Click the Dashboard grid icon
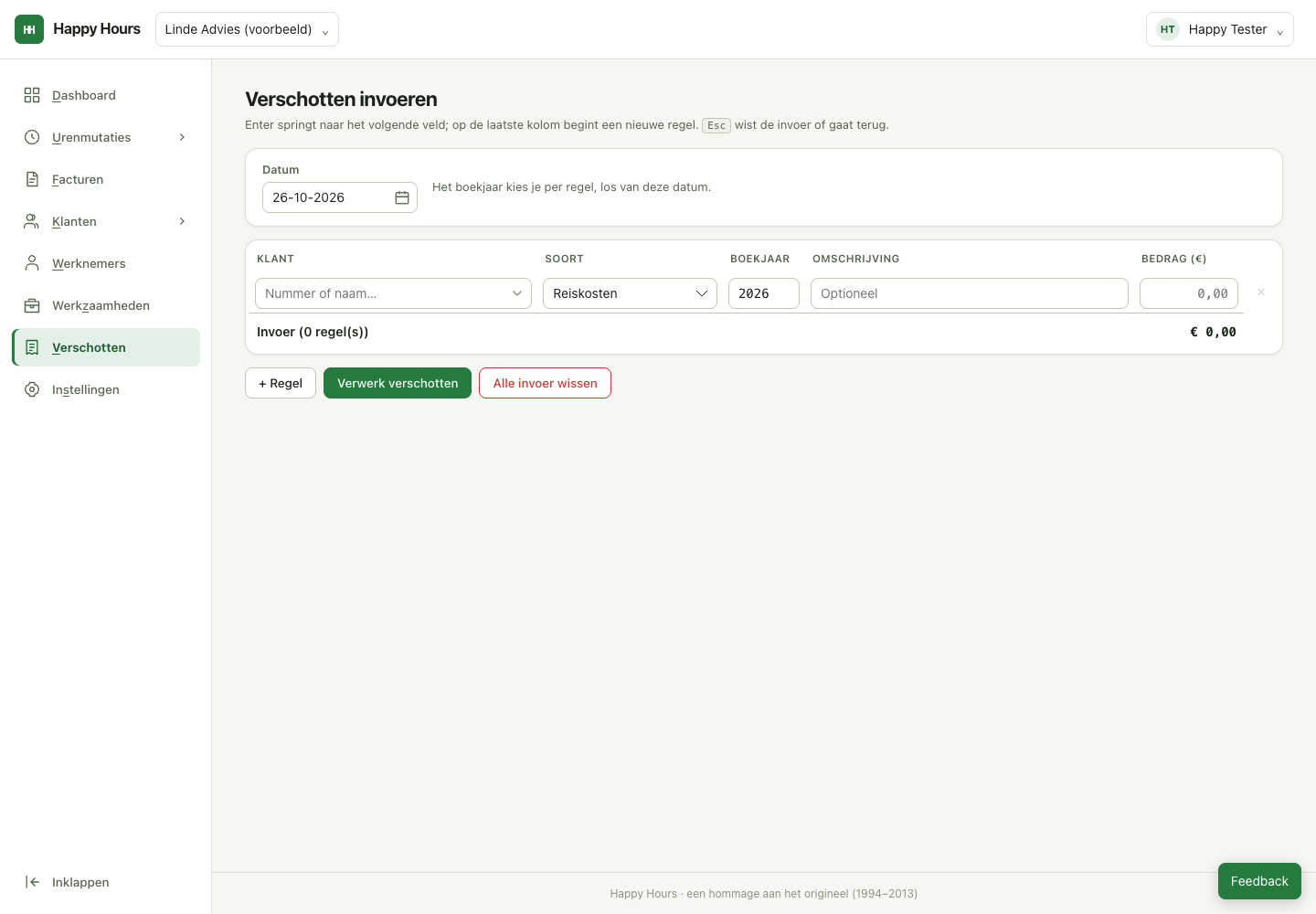1316x914 pixels. tap(32, 95)
